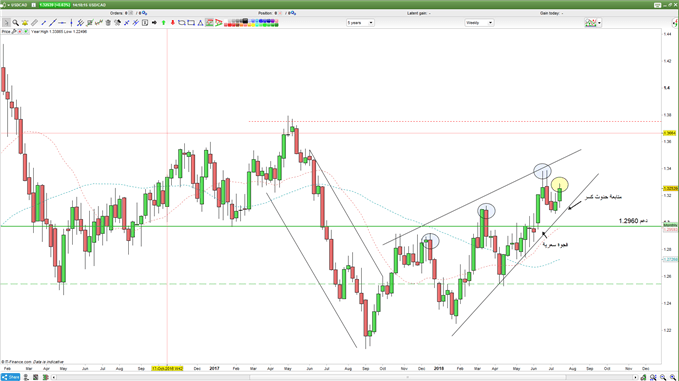Image resolution: width=679 pixels, height=381 pixels.
Task: Click the 1.32539 price change badge
Action: 55,5
